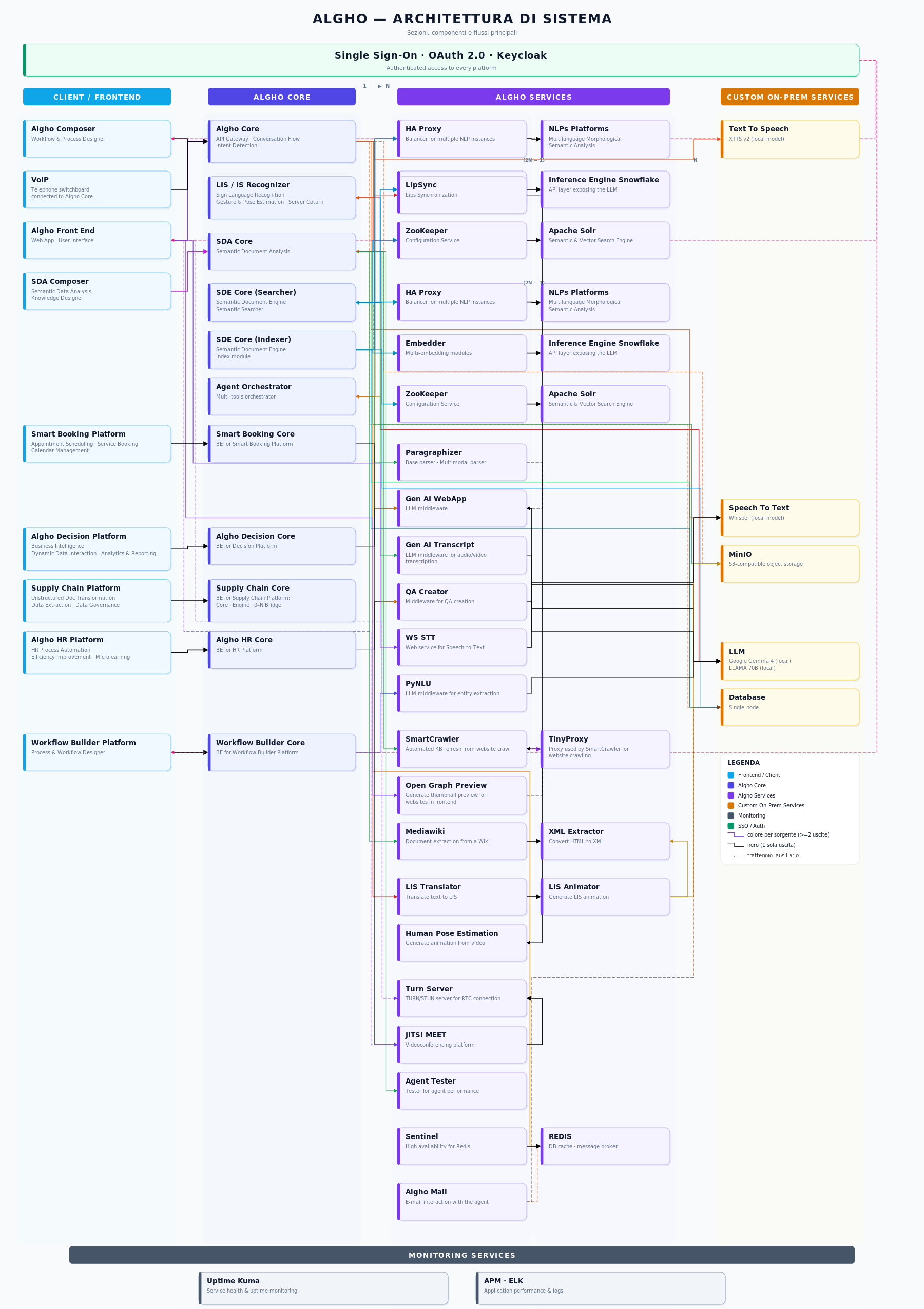Viewport: 924px width, 1309px height.
Task: Select the Database Single-node card
Action: click(x=790, y=707)
